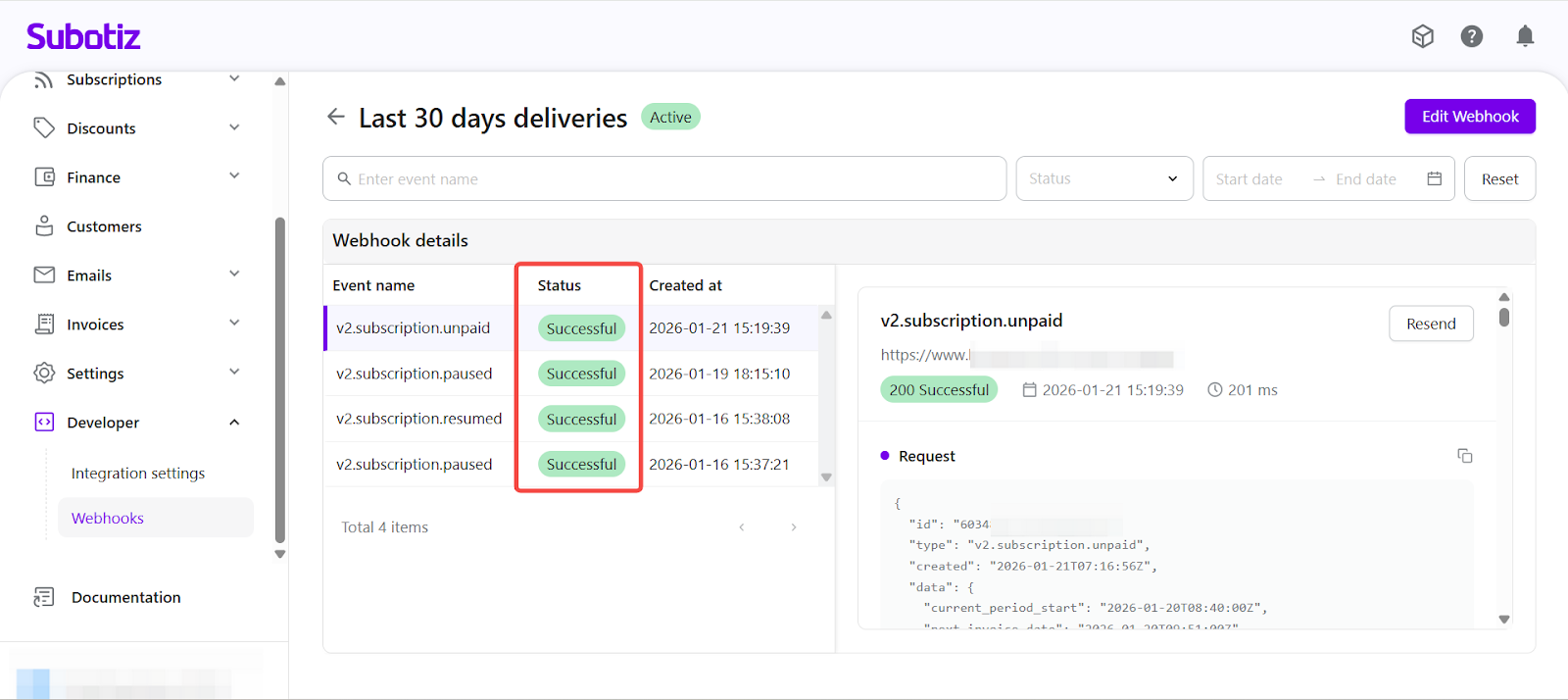Open the help question mark icon
The image size is (1568, 700).
pyautogui.click(x=1471, y=37)
